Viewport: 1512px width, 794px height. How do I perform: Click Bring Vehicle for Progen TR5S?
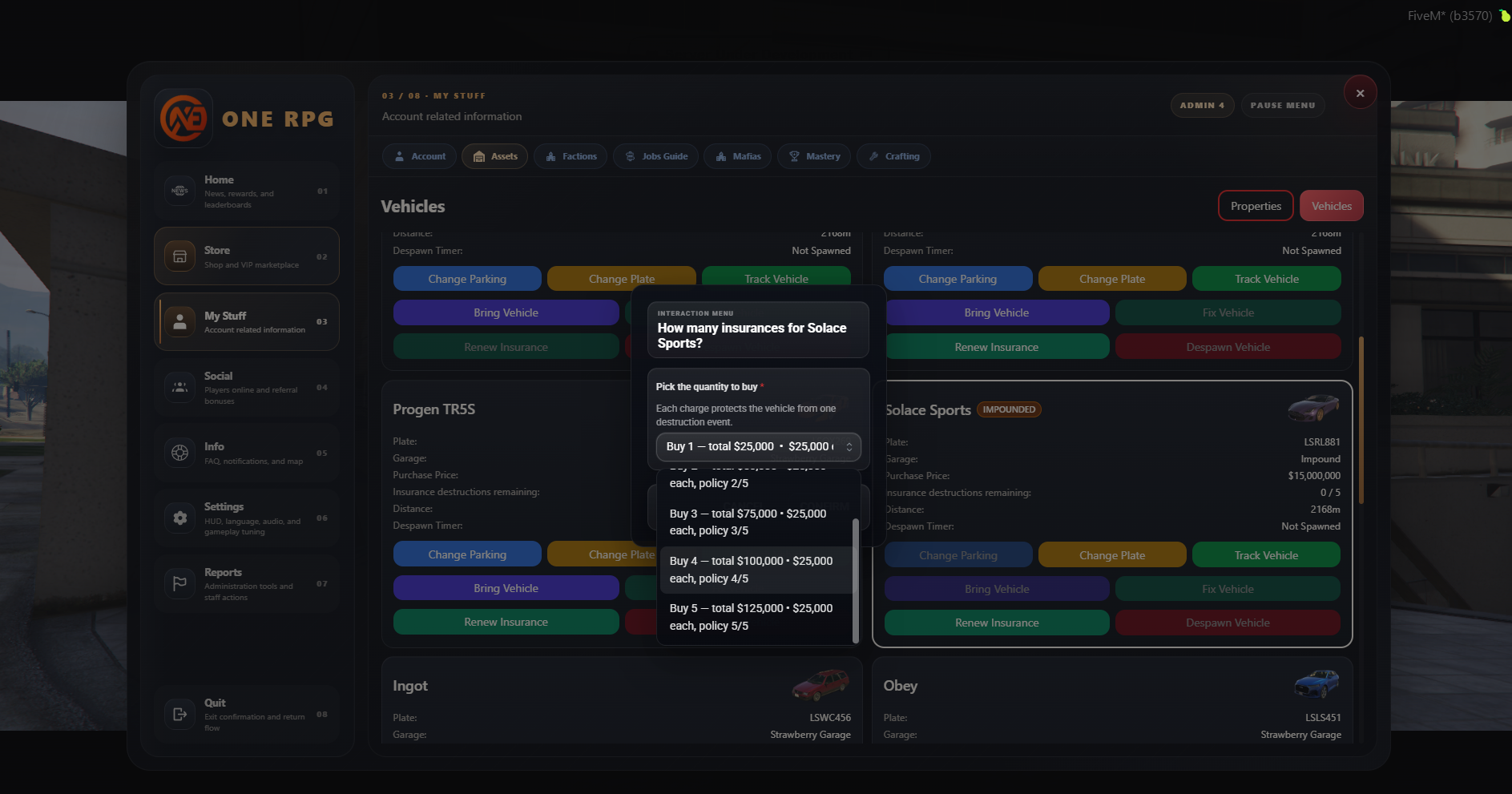pyautogui.click(x=506, y=588)
